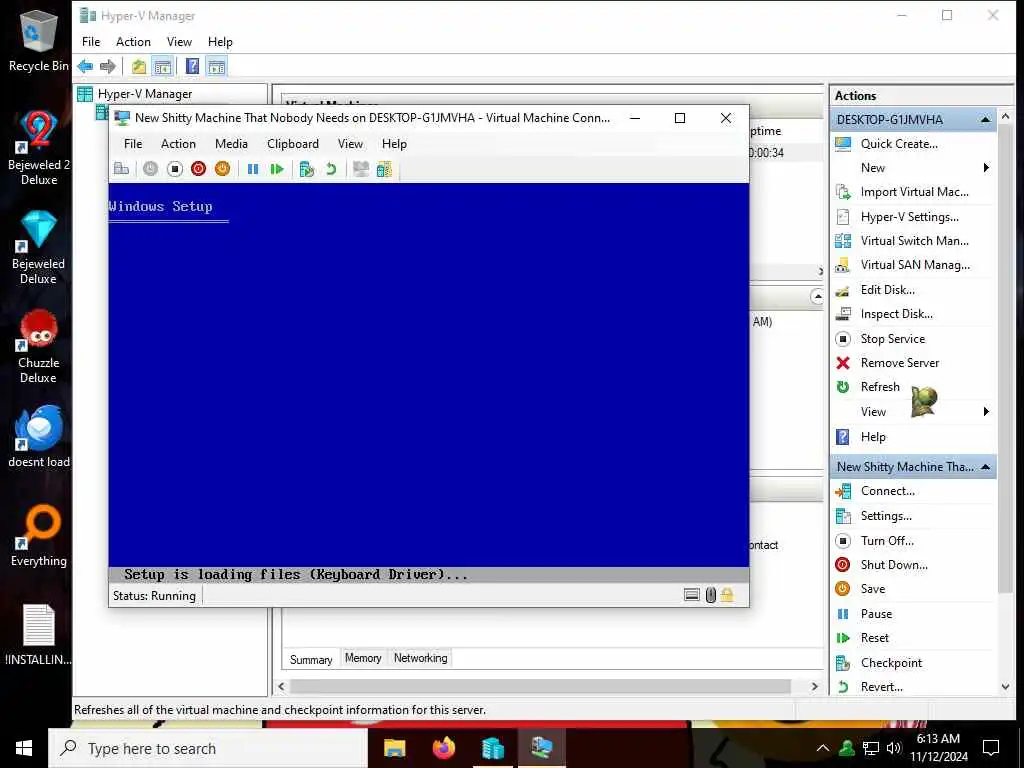Viewport: 1024px width, 768px height.
Task: Click Checkpoint action in Actions pane
Action: click(891, 663)
